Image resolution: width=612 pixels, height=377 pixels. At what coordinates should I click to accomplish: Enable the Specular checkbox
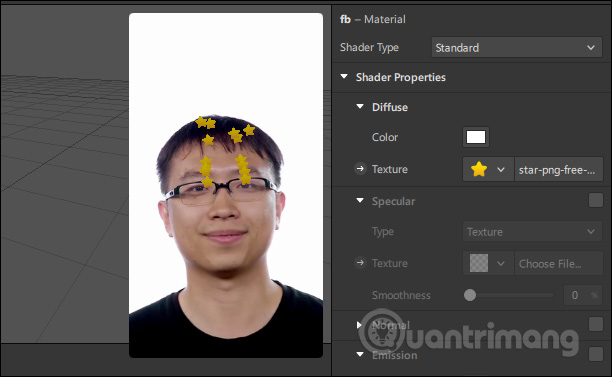point(596,200)
